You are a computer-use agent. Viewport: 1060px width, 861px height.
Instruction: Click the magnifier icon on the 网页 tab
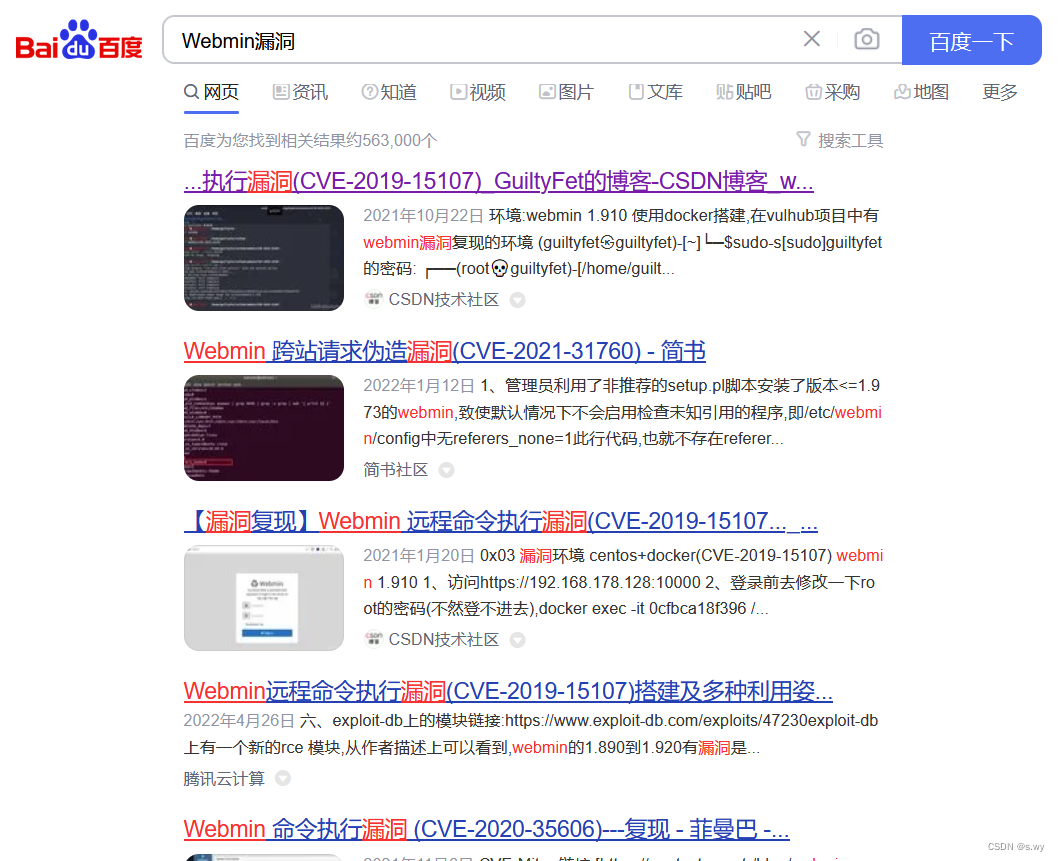coord(192,91)
